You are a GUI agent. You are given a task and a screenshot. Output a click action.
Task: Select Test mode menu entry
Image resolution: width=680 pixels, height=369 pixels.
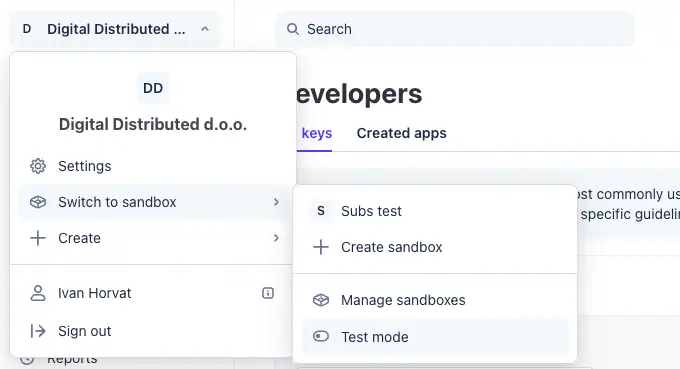coord(435,336)
